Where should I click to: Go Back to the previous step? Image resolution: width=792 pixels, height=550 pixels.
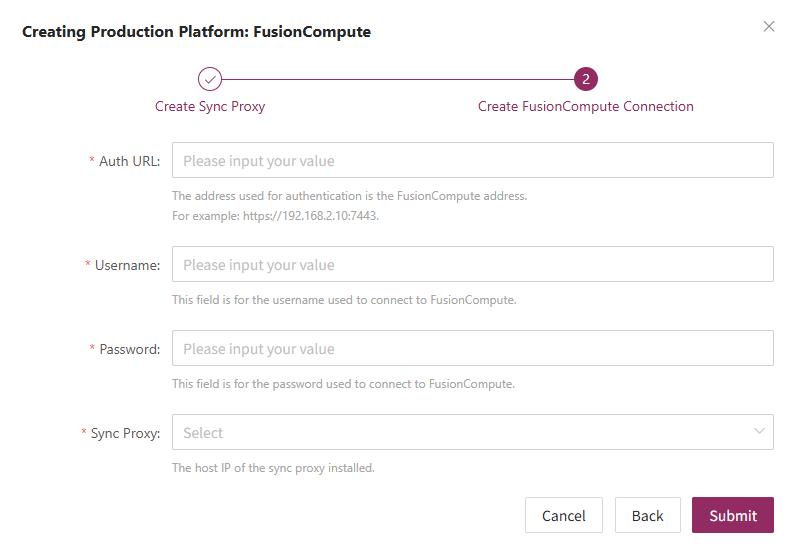point(648,515)
